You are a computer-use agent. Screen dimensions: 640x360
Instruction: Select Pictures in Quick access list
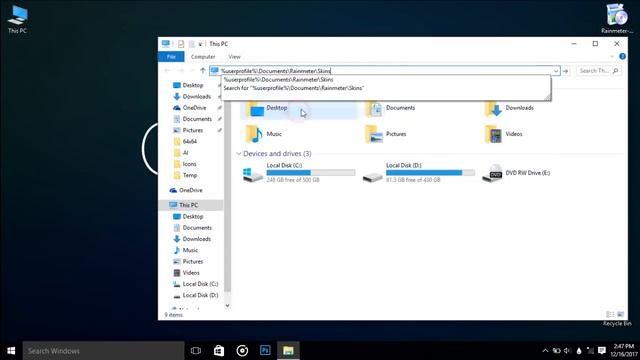click(192, 130)
